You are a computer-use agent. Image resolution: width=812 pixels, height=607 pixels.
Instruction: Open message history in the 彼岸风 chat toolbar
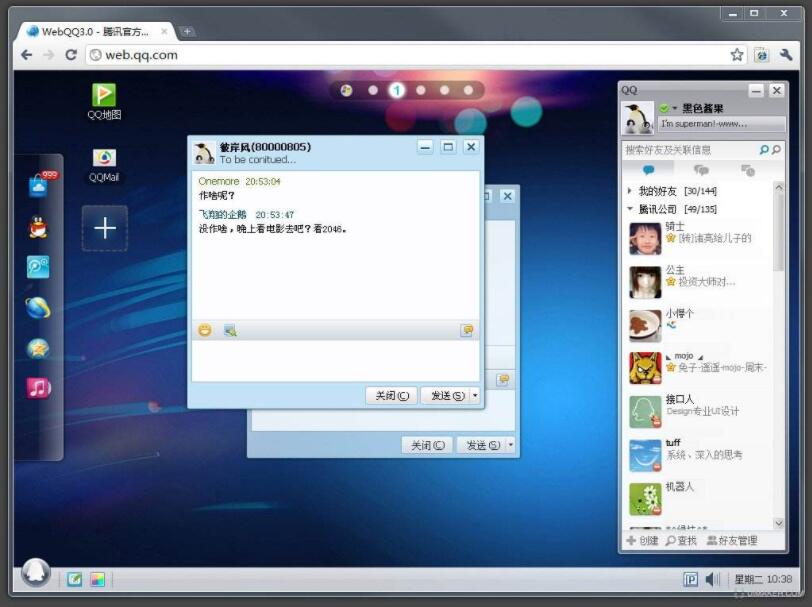(x=467, y=330)
